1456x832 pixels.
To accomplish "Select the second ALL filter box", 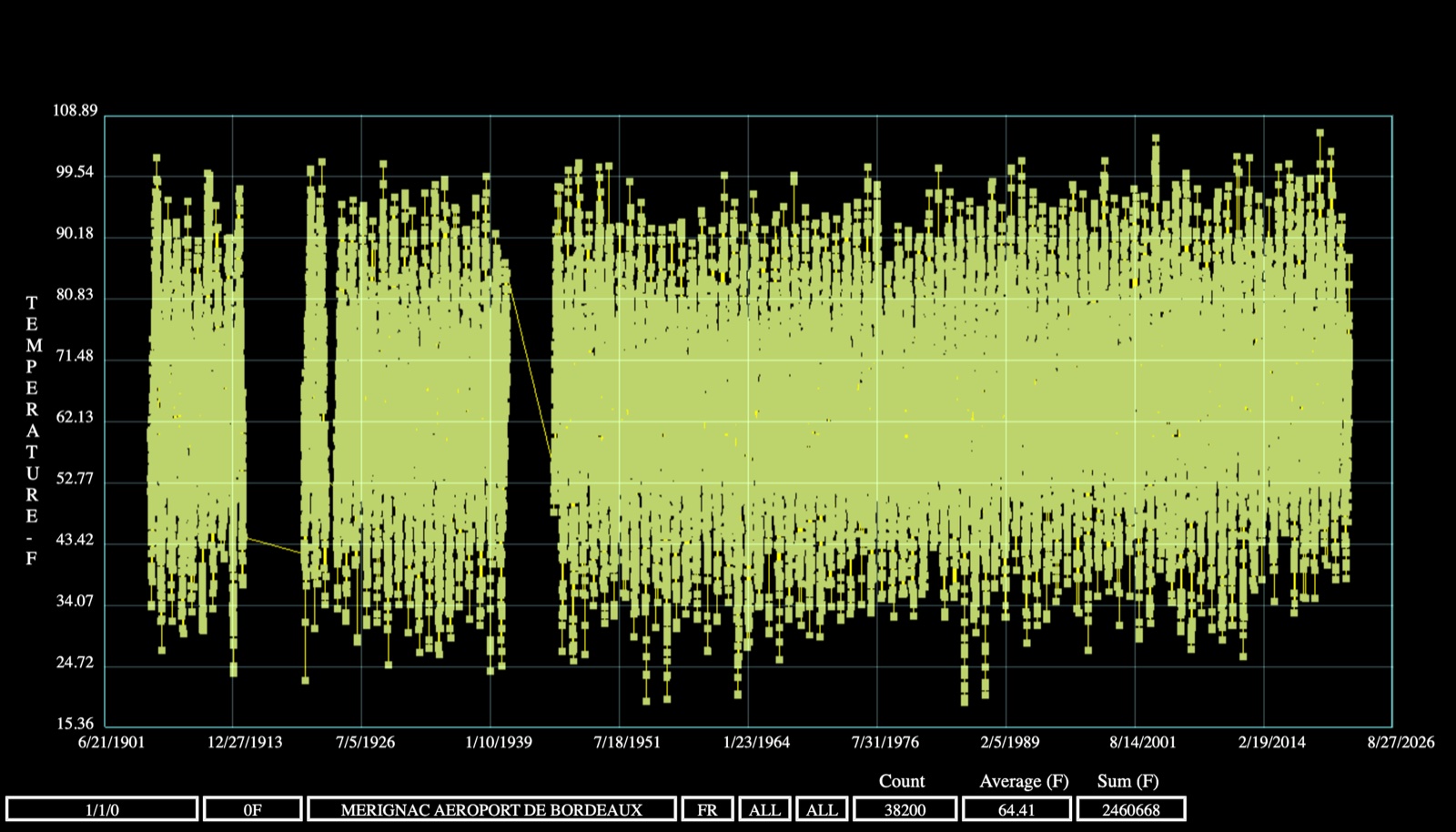I will [822, 809].
